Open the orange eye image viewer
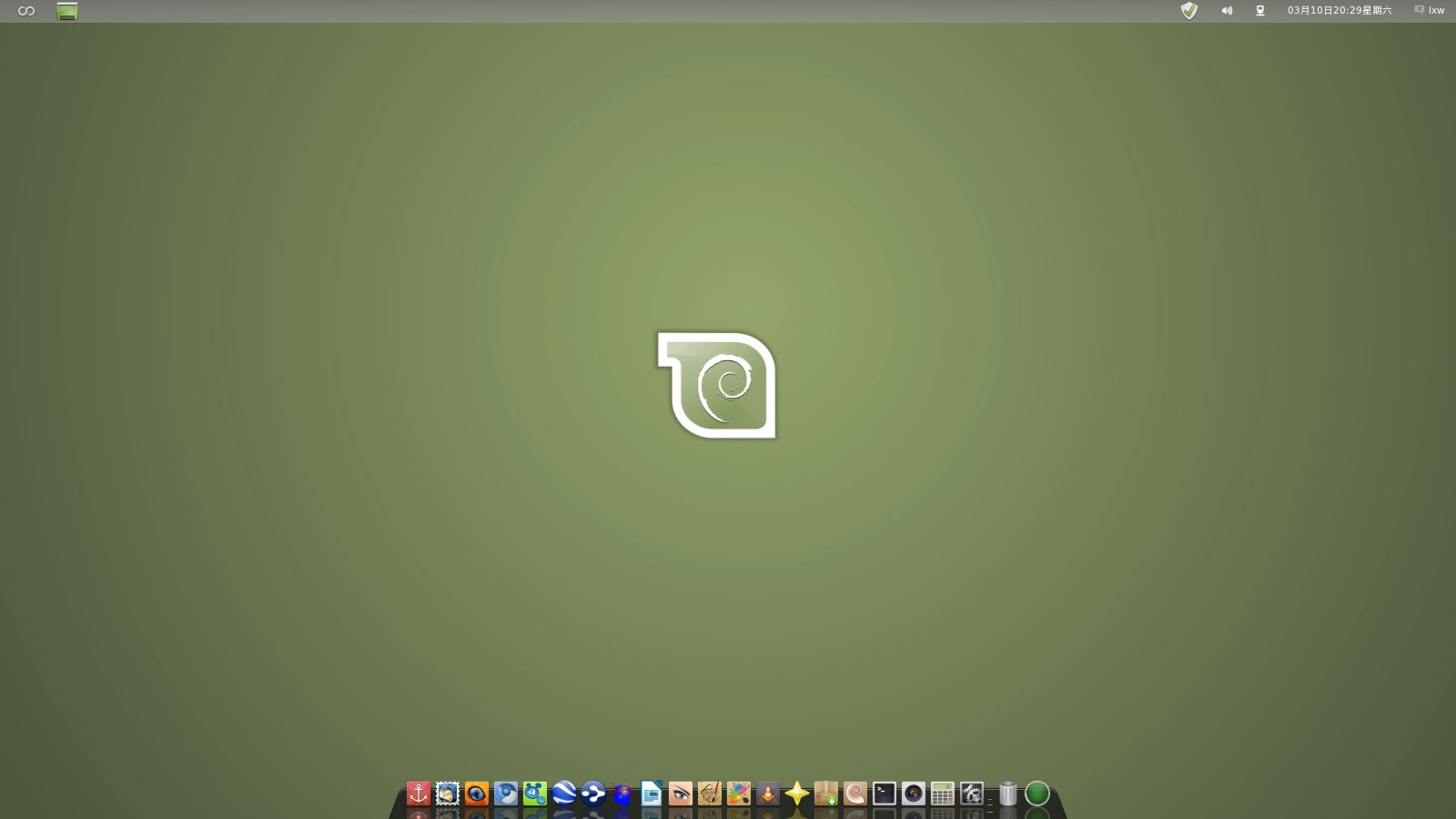This screenshot has width=1456, height=819. tap(477, 794)
